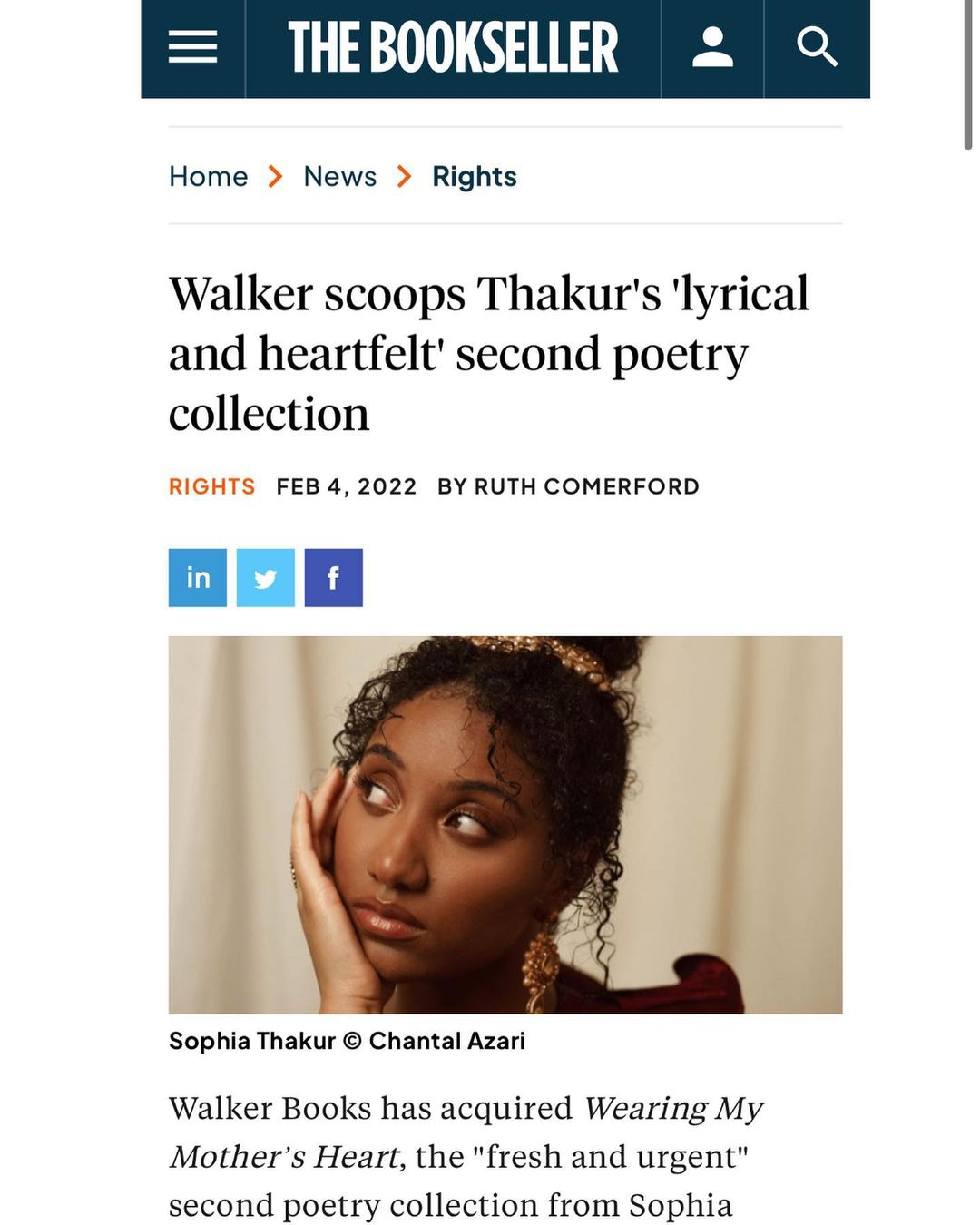Click the search magnifier icon
Viewport: 980px width, 1225px height.
coord(817,47)
